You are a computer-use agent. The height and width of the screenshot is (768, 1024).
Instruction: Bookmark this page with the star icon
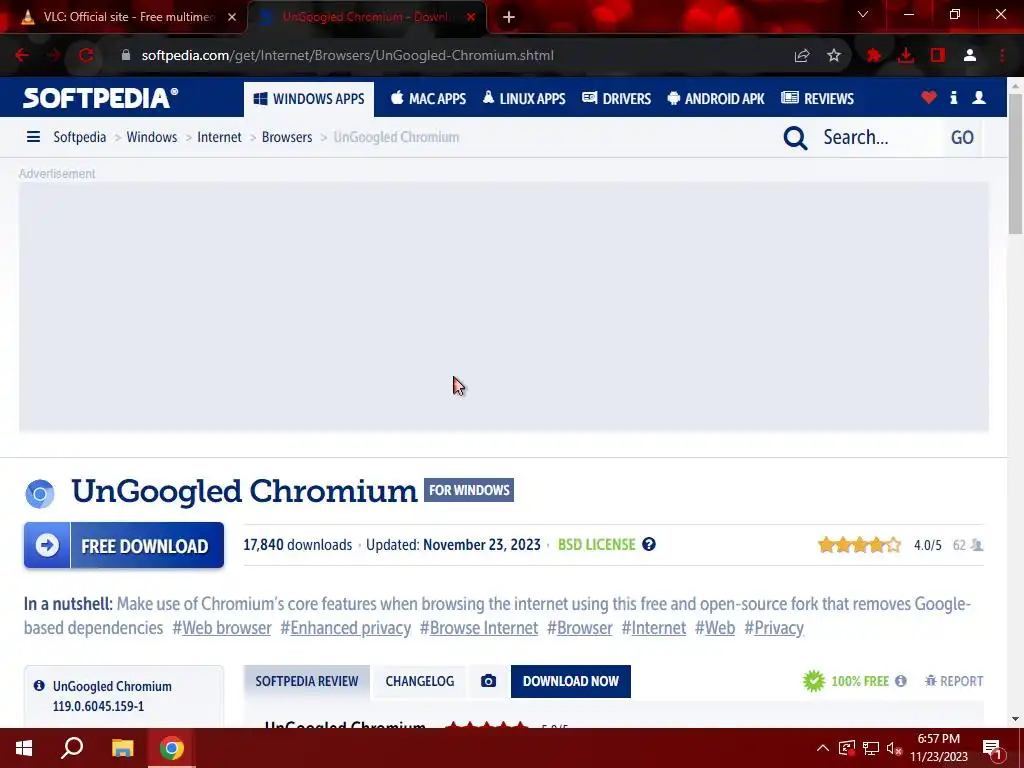tap(834, 56)
